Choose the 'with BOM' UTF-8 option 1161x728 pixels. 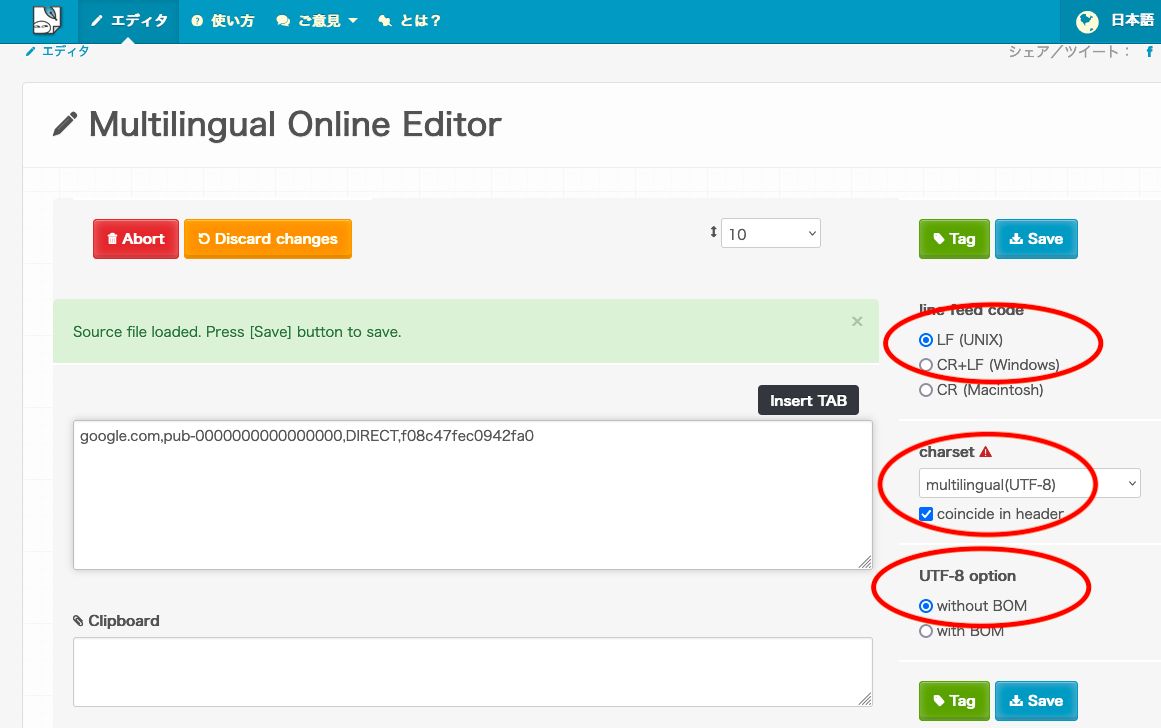926,631
